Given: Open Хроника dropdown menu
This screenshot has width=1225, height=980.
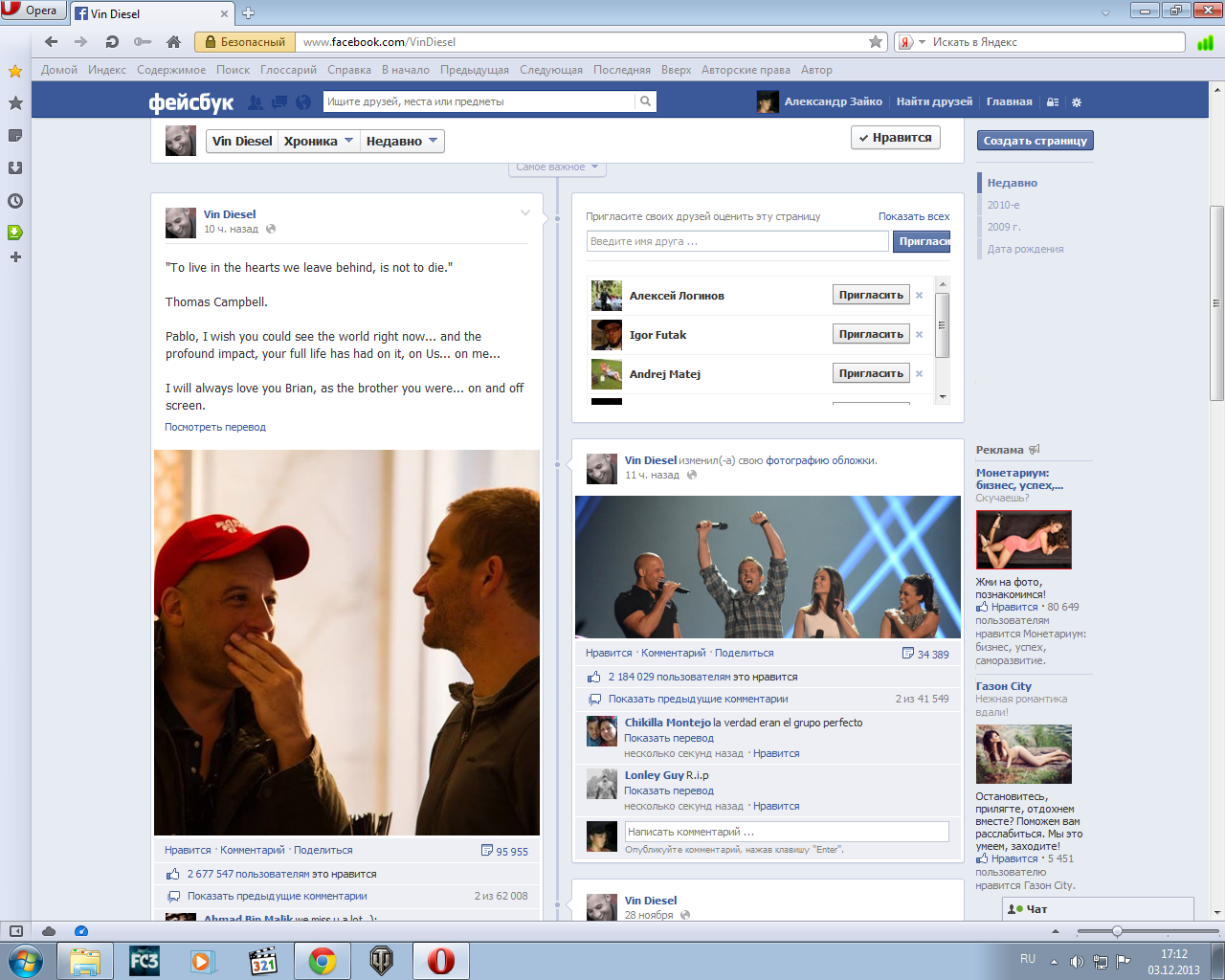Looking at the screenshot, I should [319, 142].
